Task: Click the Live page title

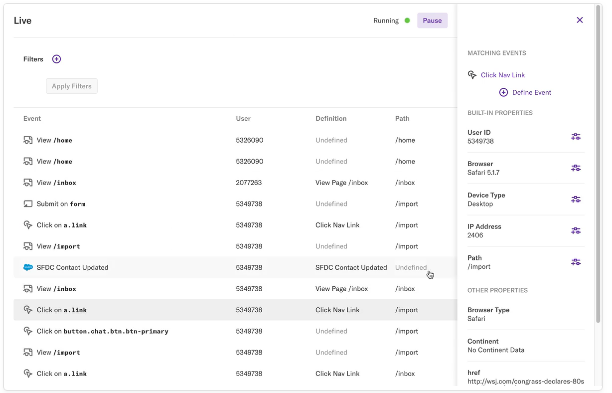Action: (x=23, y=21)
